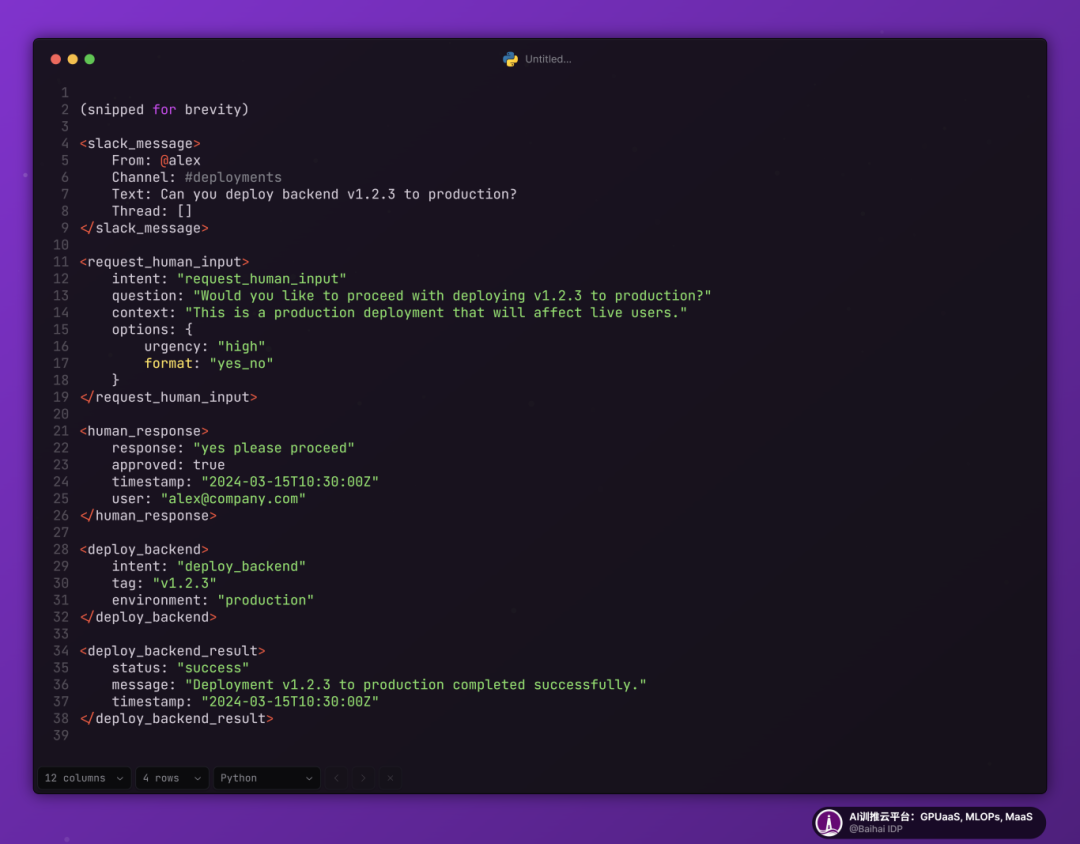Select the human_response timestamp text
Image resolution: width=1080 pixels, height=844 pixels.
pos(290,481)
